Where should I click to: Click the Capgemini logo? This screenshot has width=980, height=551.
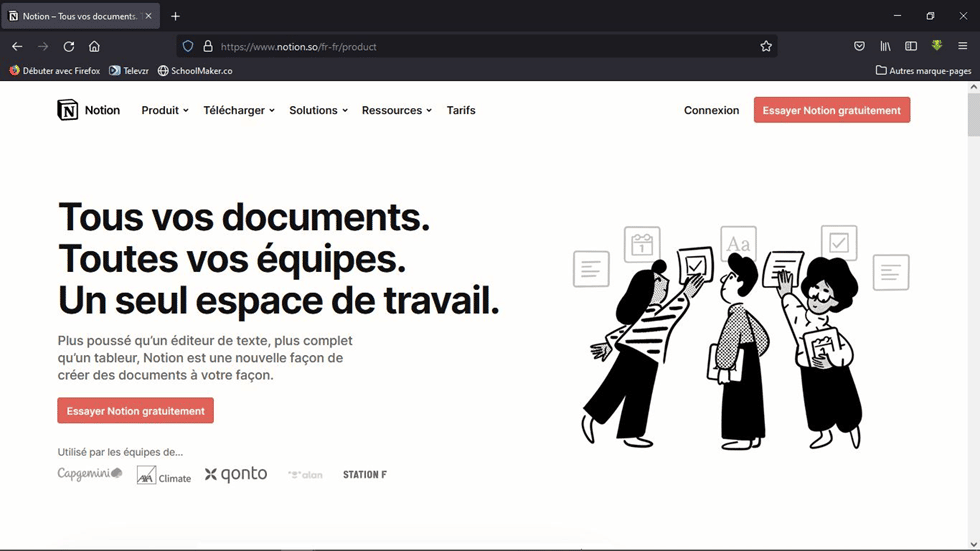click(x=90, y=474)
